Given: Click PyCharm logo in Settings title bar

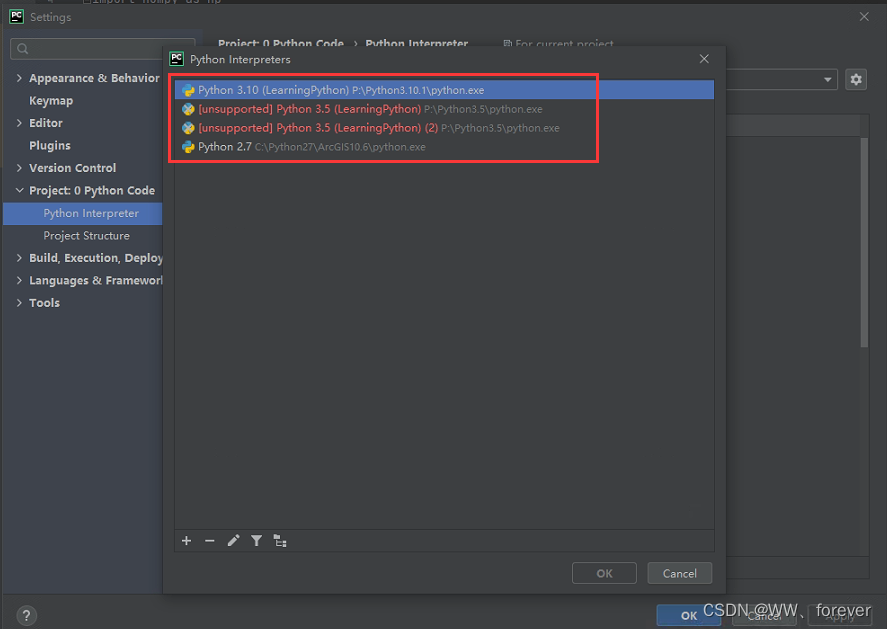Looking at the screenshot, I should 16,17.
